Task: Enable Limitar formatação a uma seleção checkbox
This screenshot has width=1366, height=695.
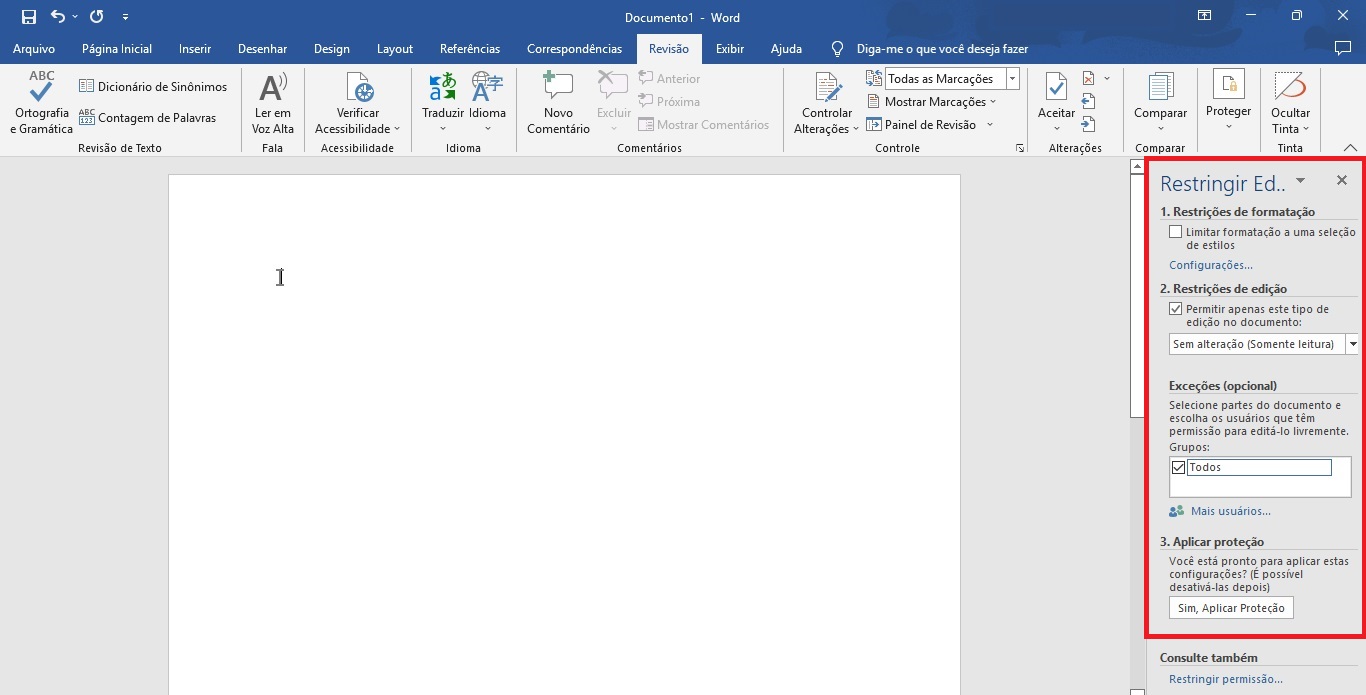Action: [1176, 232]
